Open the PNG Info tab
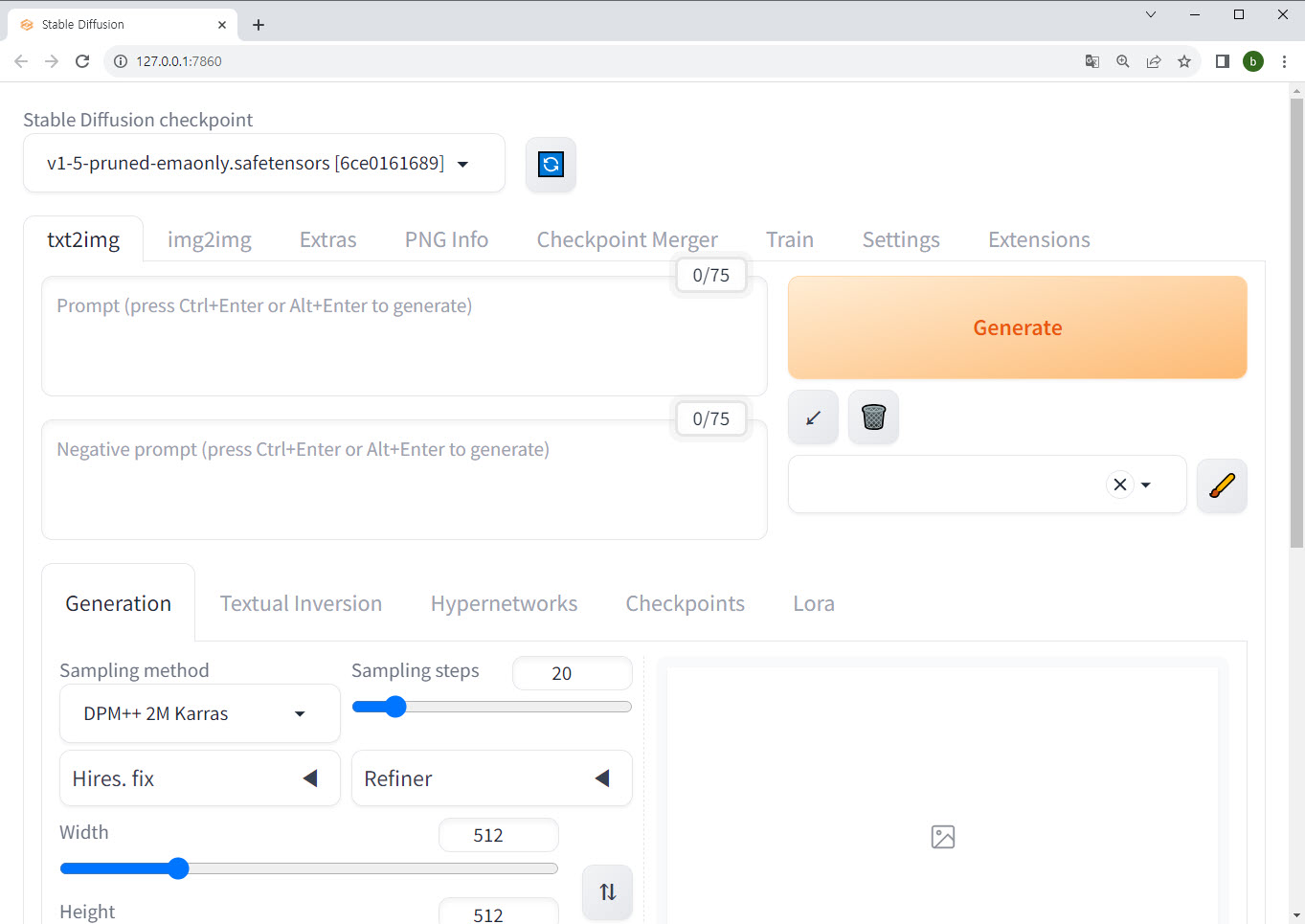Screen dimensions: 1305x924 [x=446, y=239]
